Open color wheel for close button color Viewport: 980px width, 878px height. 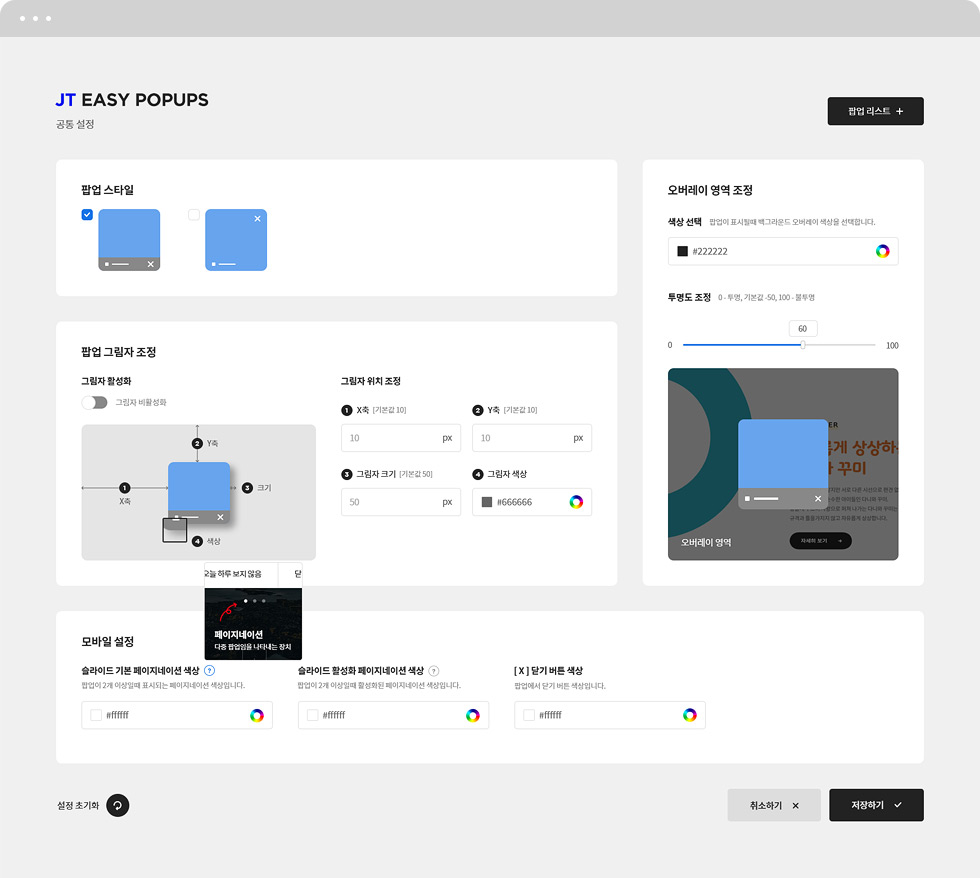(690, 715)
